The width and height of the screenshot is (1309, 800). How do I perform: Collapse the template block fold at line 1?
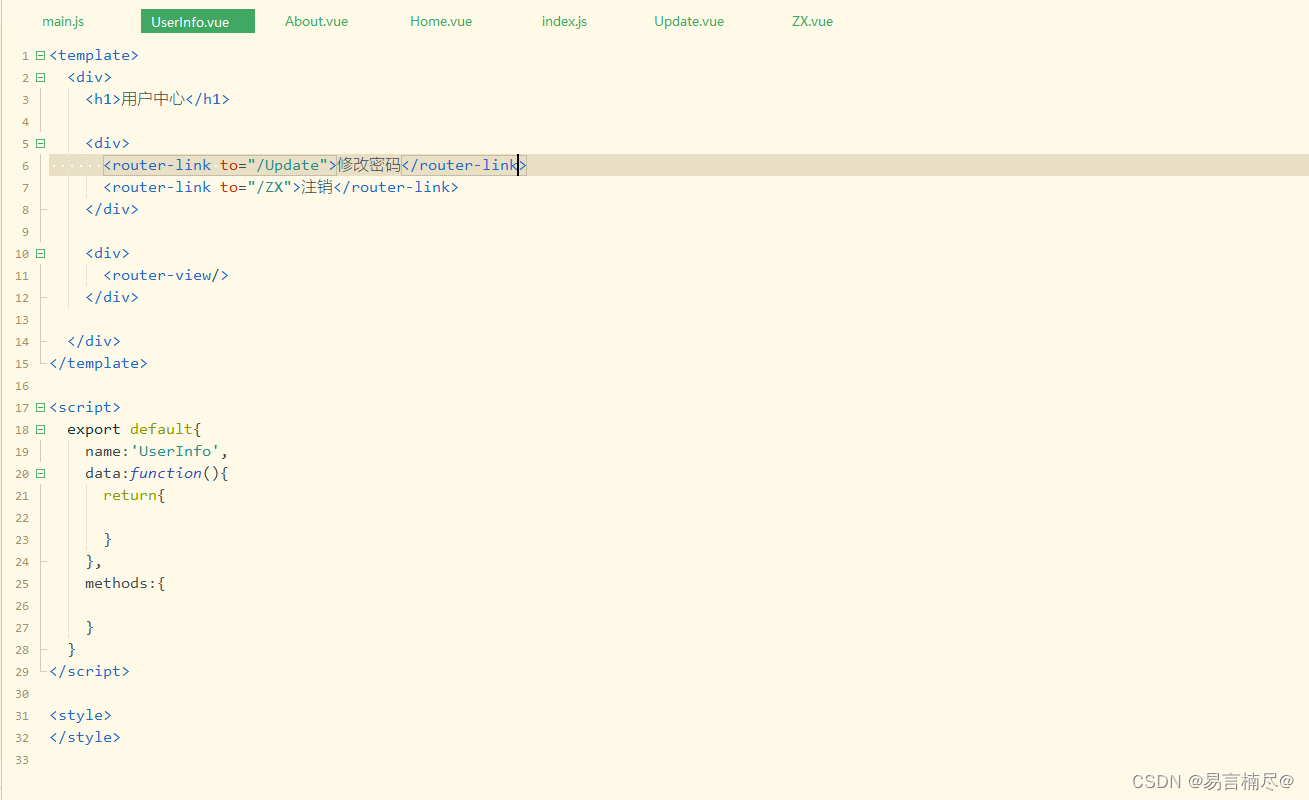tap(39, 55)
